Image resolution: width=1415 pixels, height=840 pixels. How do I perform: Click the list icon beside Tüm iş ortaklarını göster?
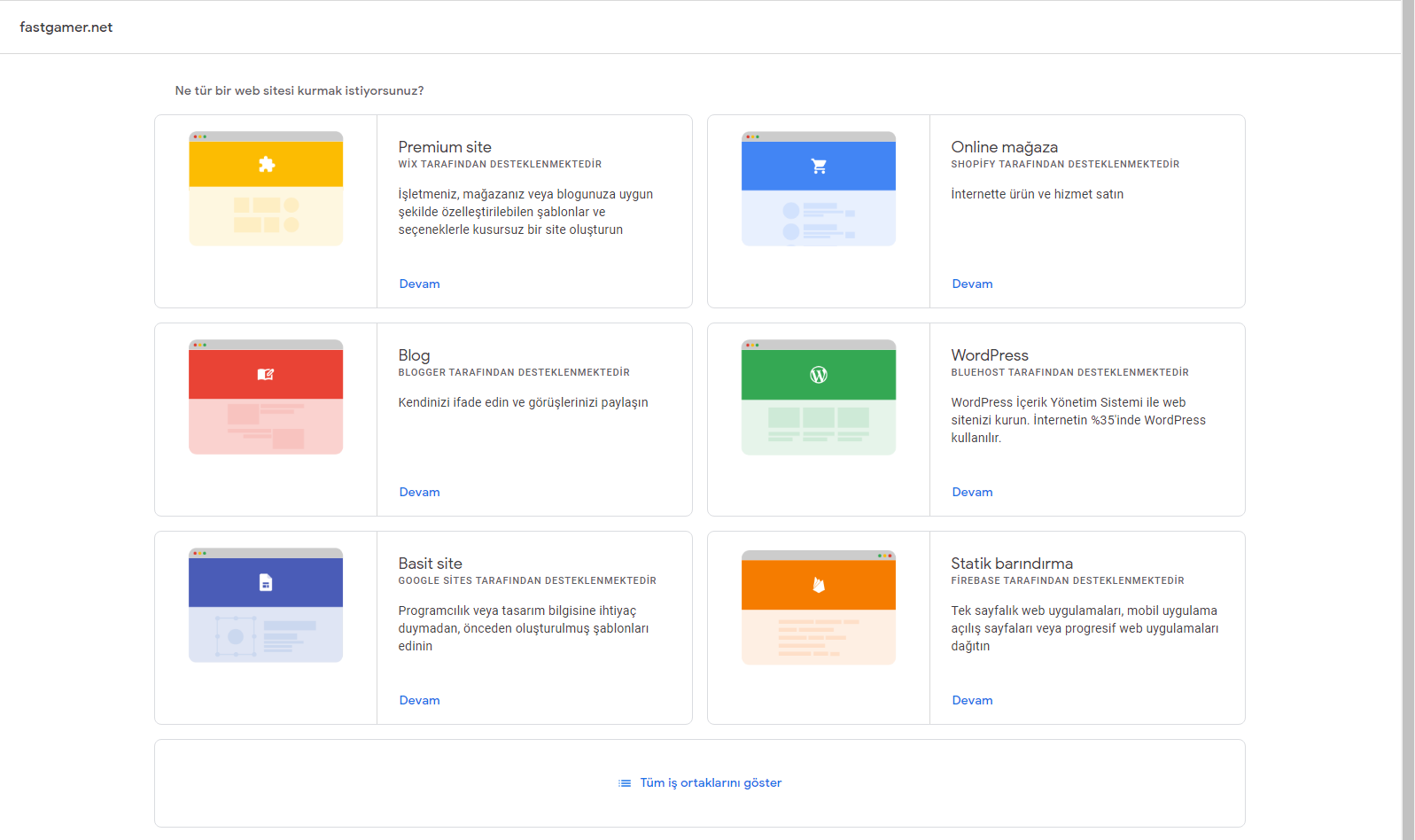(625, 783)
